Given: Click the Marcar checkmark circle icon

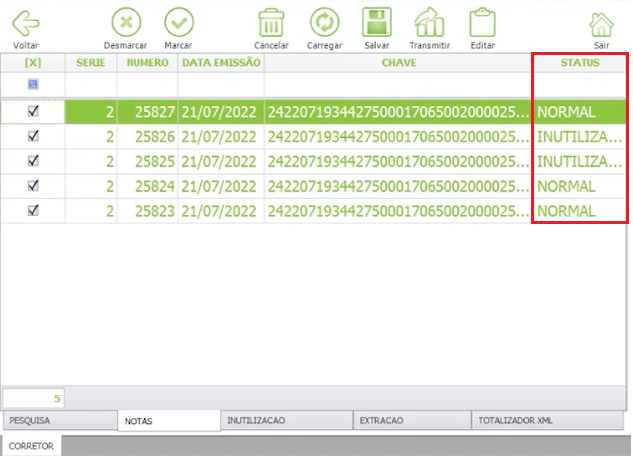Looking at the screenshot, I should coord(179,22).
